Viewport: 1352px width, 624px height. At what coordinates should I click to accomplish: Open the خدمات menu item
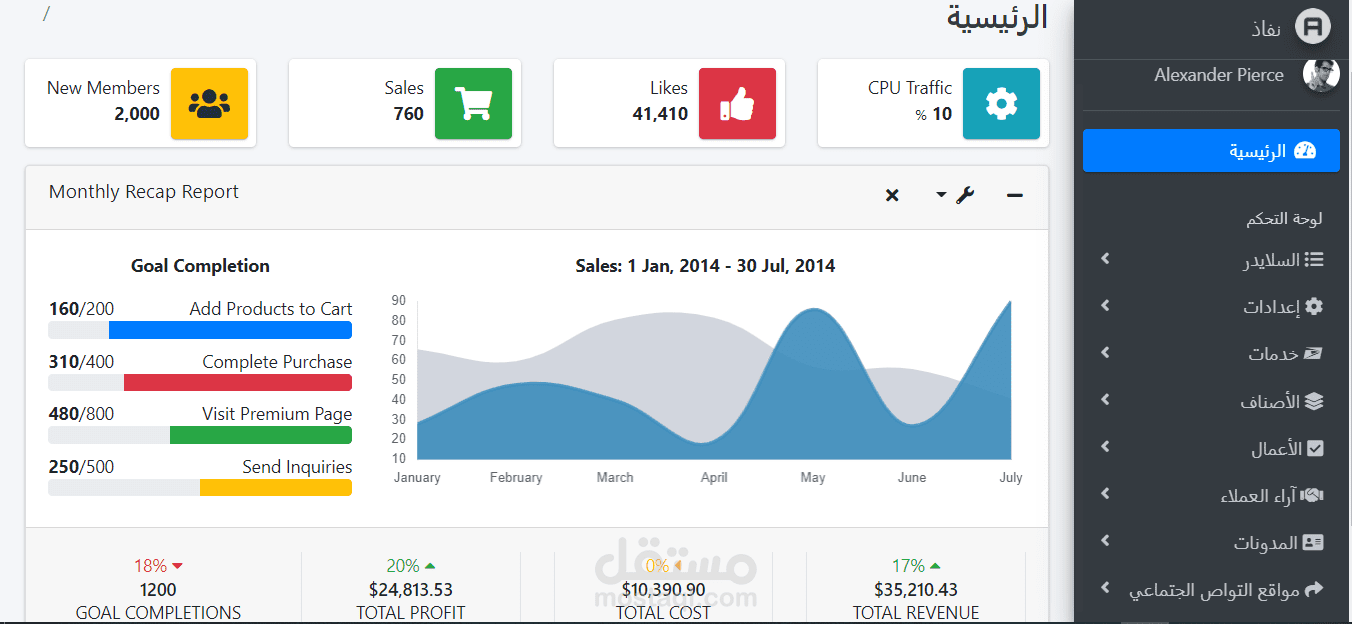click(x=1211, y=354)
